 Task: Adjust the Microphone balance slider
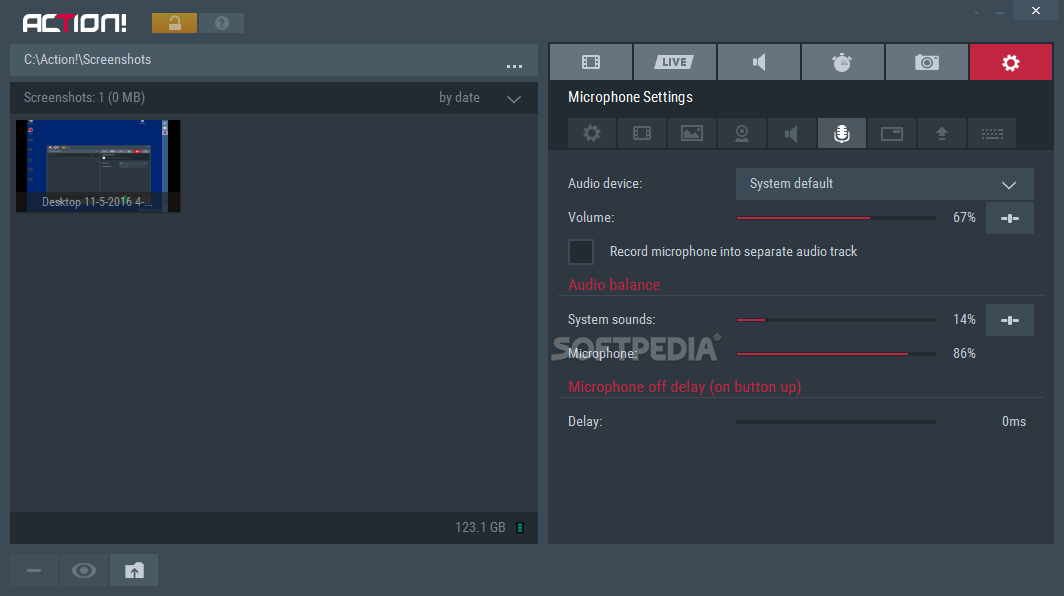point(836,354)
